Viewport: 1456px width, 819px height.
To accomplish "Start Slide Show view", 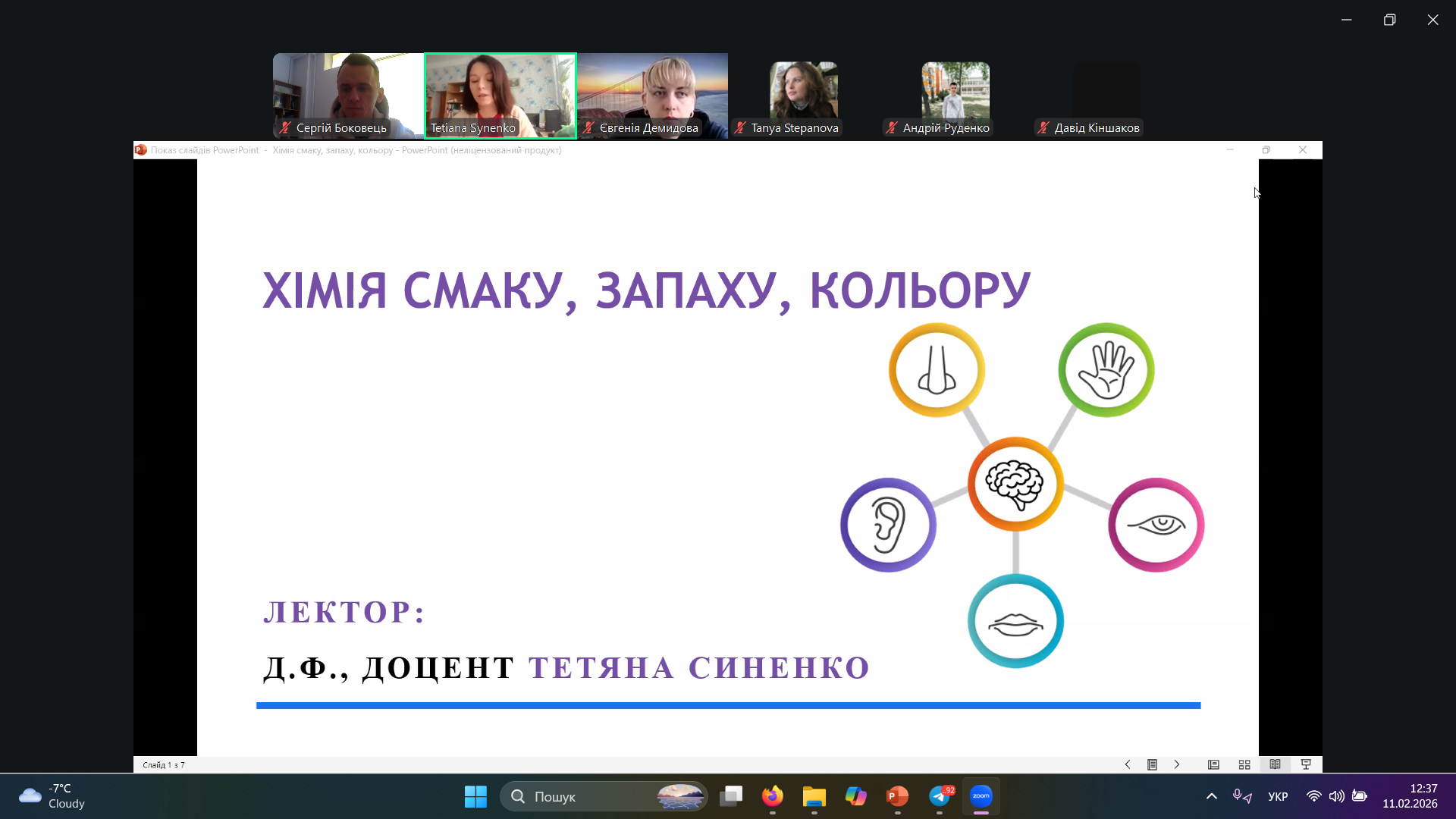I will pos(1306,764).
